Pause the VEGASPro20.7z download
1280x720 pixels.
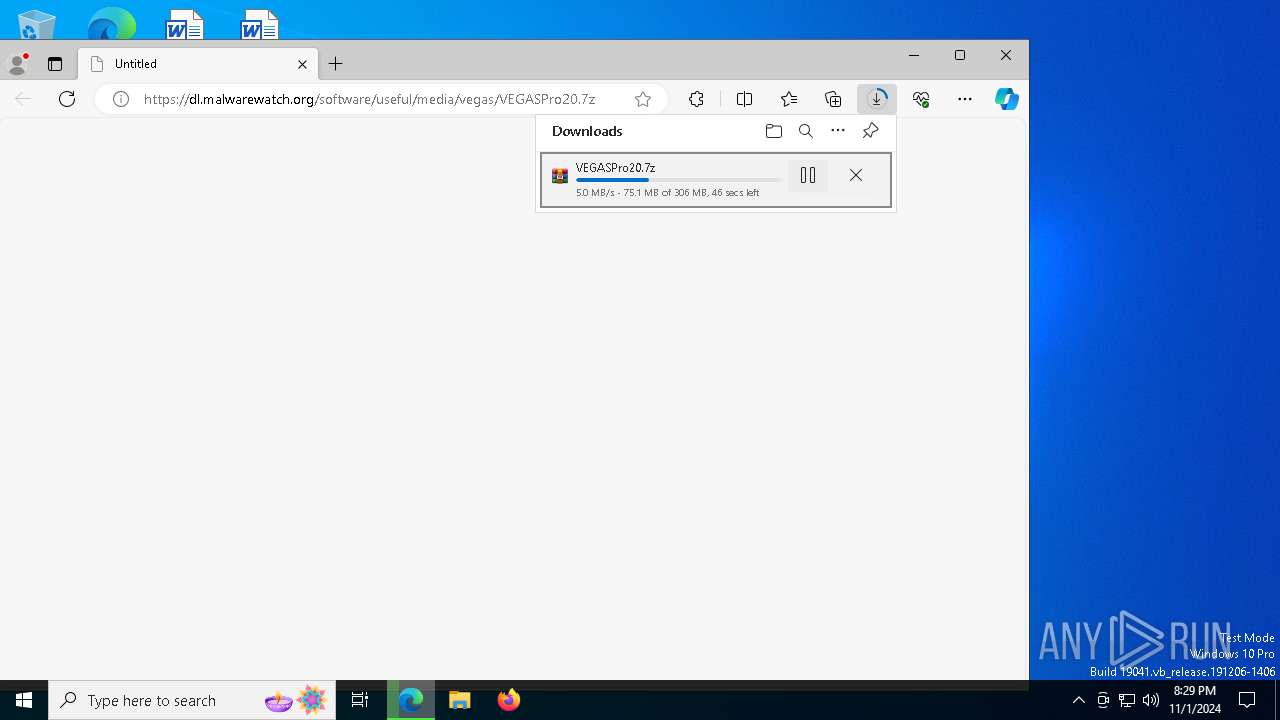808,176
